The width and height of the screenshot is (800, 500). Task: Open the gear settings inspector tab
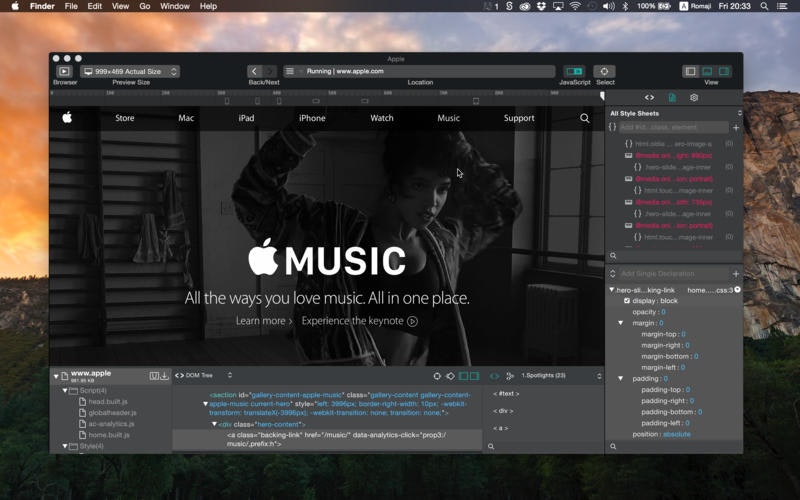[x=694, y=97]
